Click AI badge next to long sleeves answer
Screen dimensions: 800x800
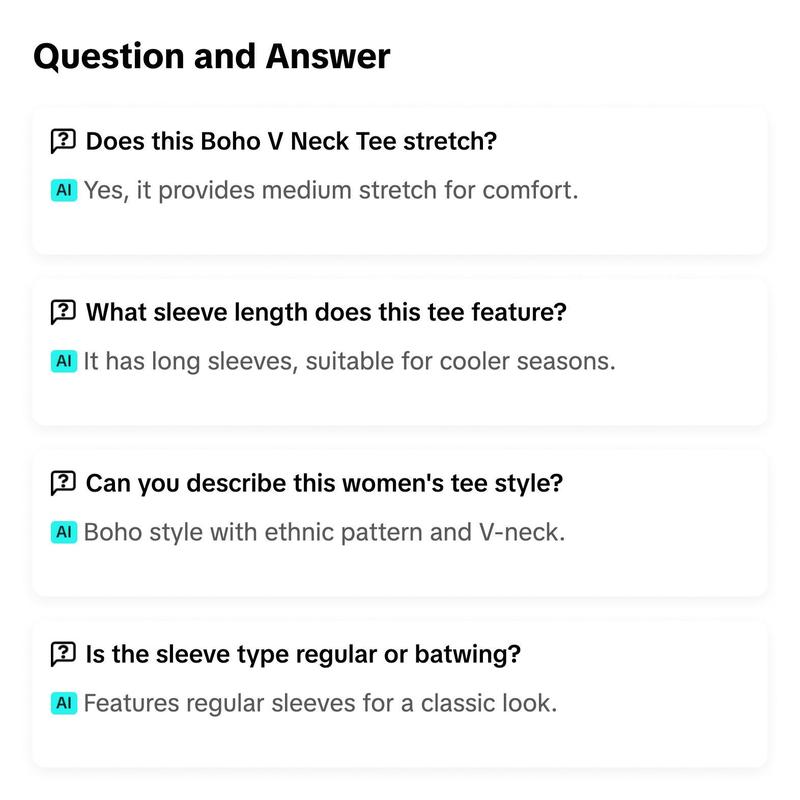coord(64,361)
